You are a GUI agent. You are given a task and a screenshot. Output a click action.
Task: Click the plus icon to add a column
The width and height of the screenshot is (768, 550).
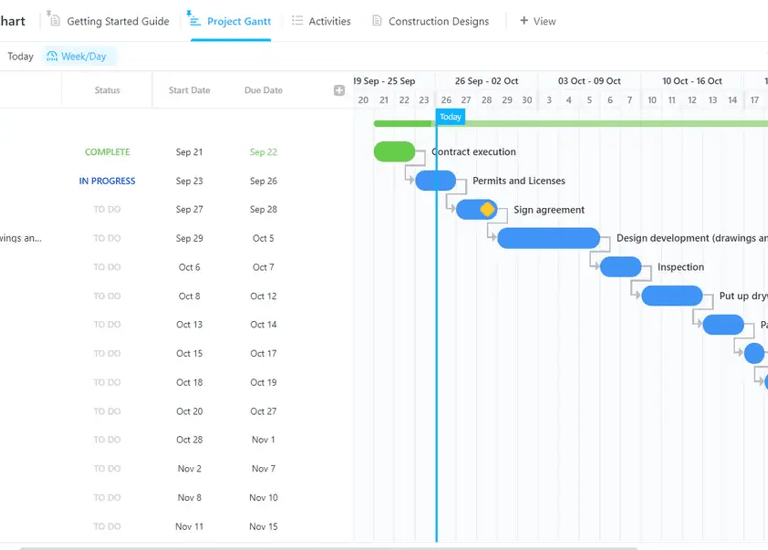(339, 90)
